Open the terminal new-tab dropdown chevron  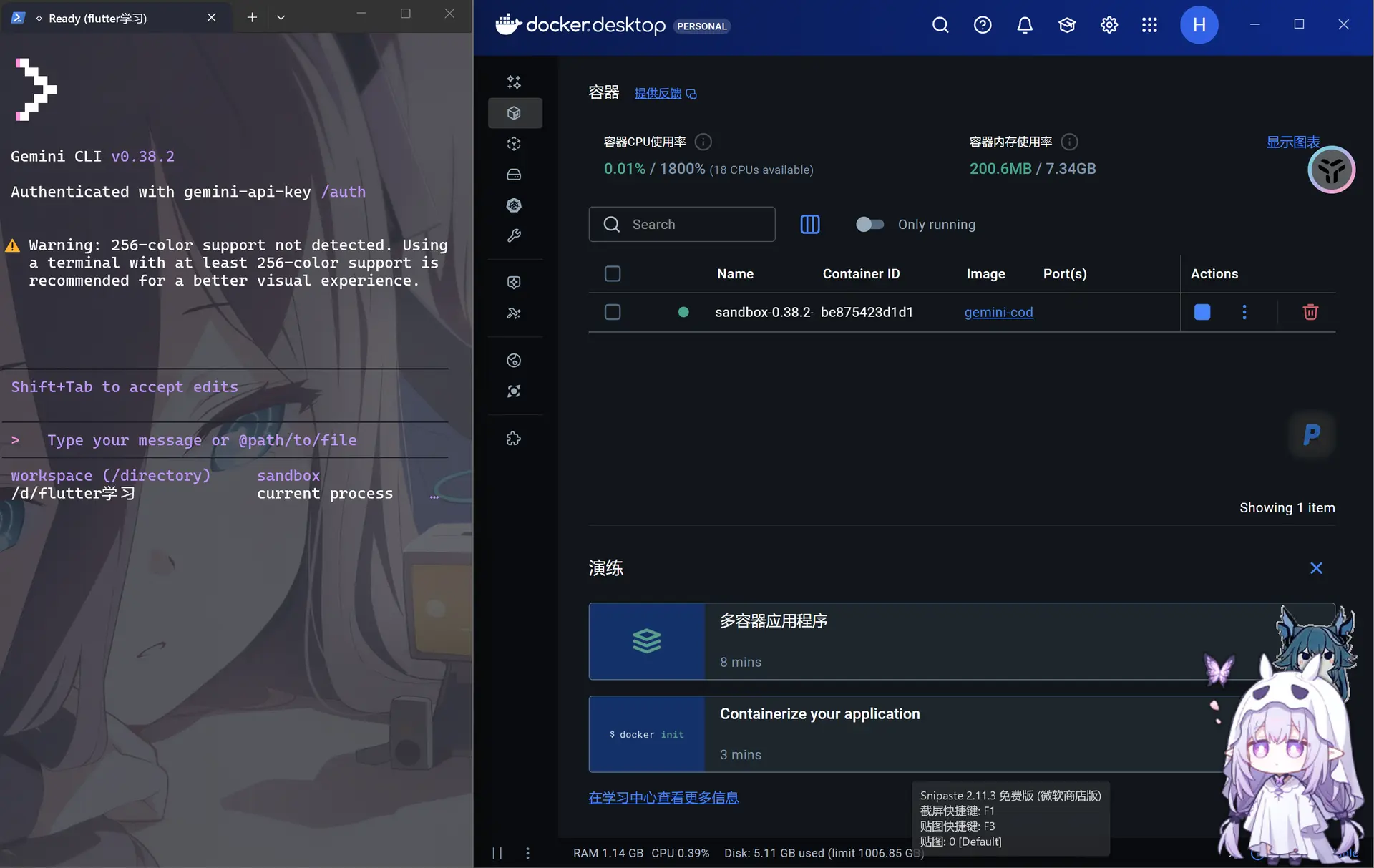[x=281, y=17]
